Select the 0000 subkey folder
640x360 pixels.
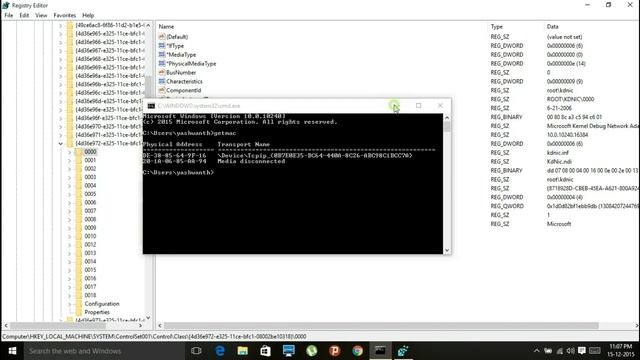pos(90,151)
